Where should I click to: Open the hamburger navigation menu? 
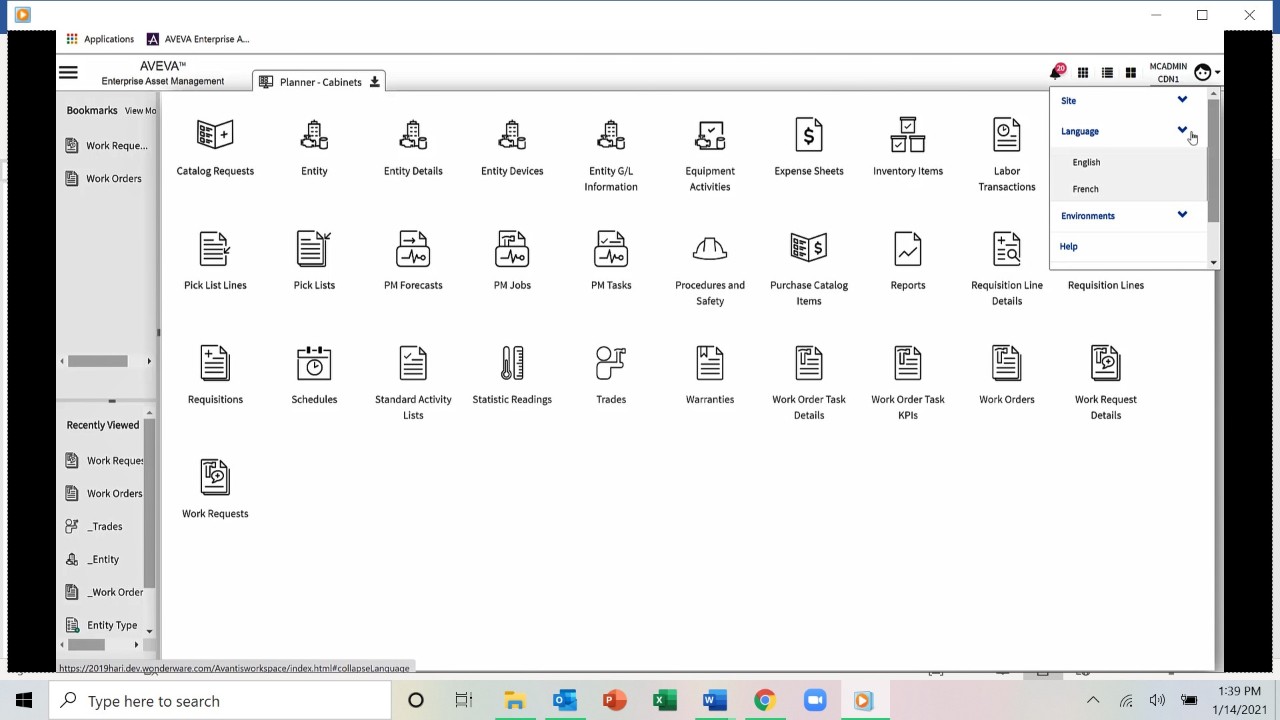click(68, 73)
